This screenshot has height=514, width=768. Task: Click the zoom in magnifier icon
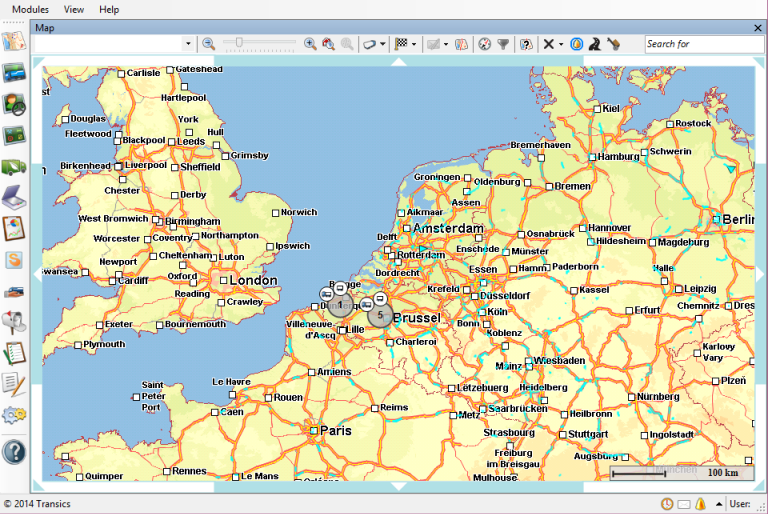point(310,44)
